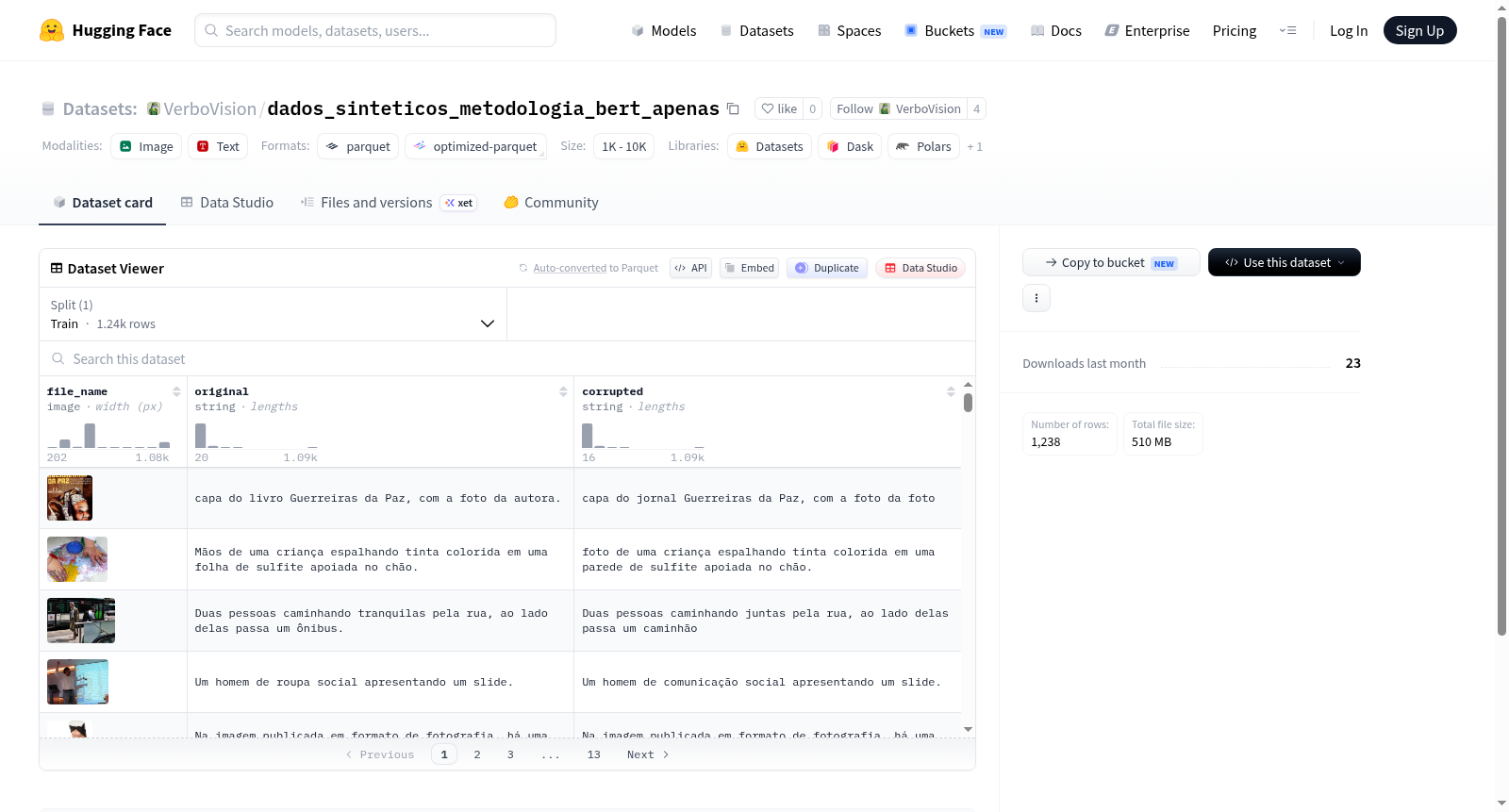Click the table vertical scrollbar thumb
1509x812 pixels.
968,403
